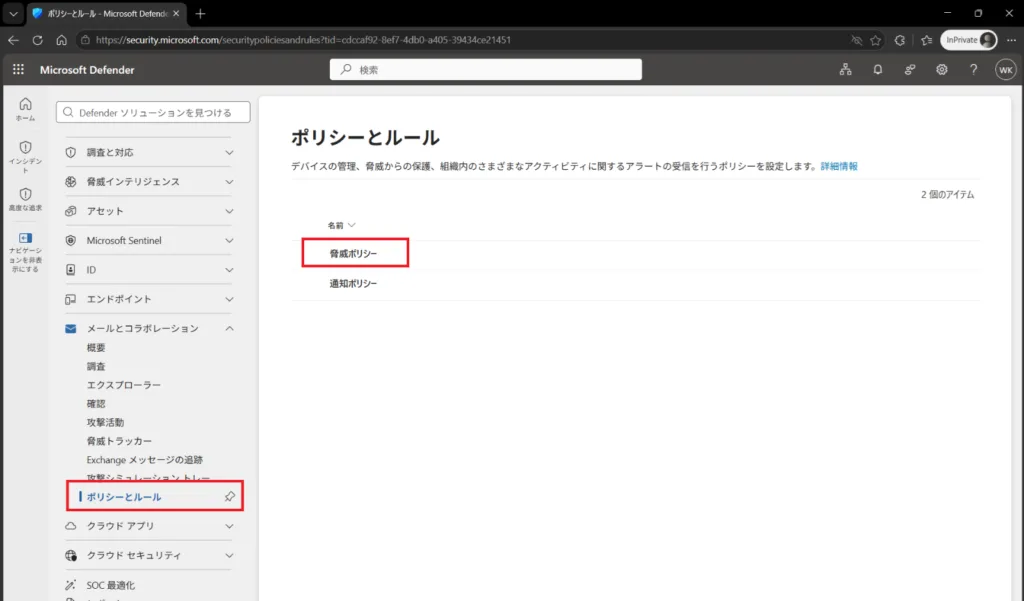Open 脅威トラッカー from the sidebar
The width and height of the screenshot is (1024, 601).
click(x=119, y=441)
